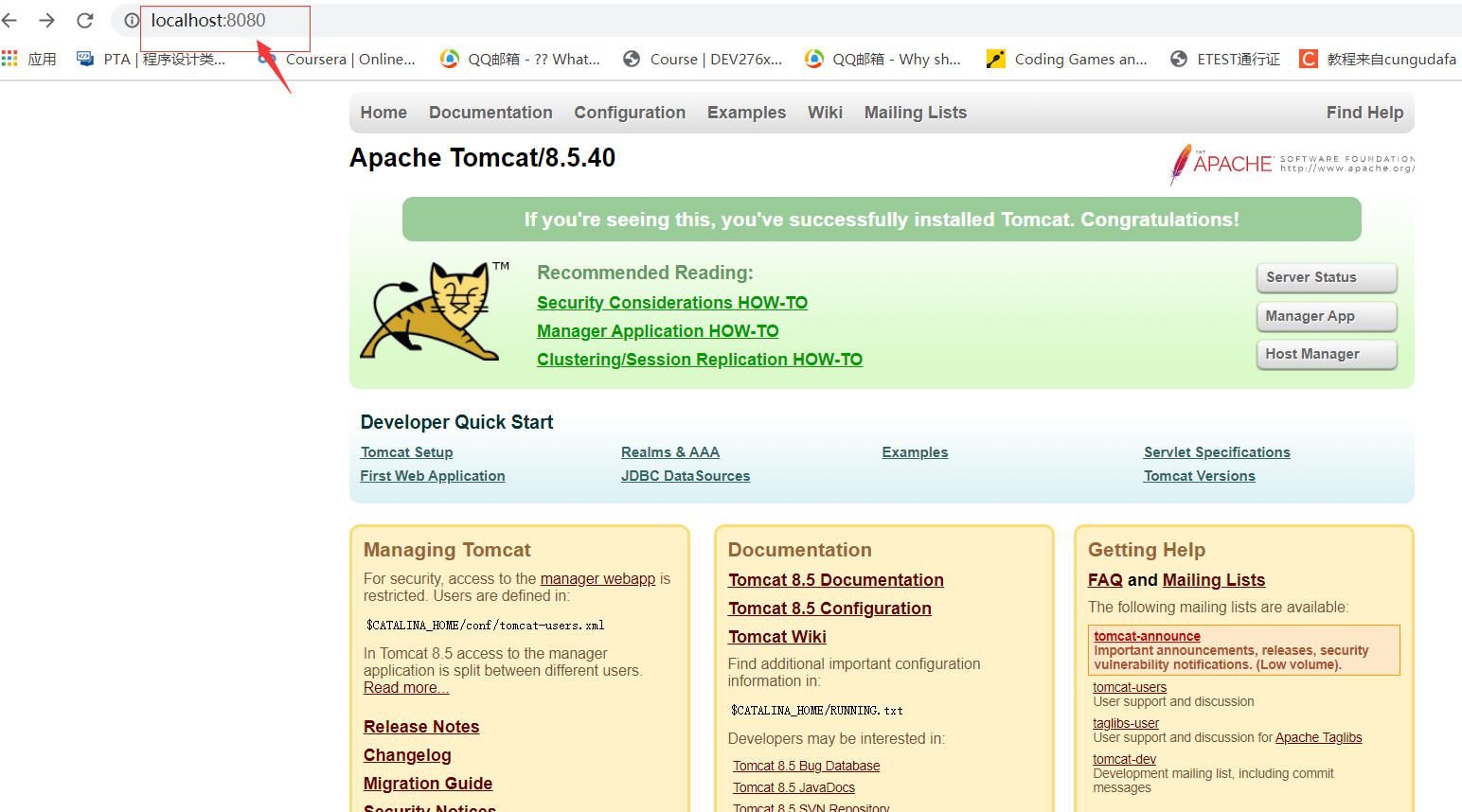Open Clustering/Session Replication HOW-TO link
Screen dimensions: 1462x812
(x=700, y=360)
